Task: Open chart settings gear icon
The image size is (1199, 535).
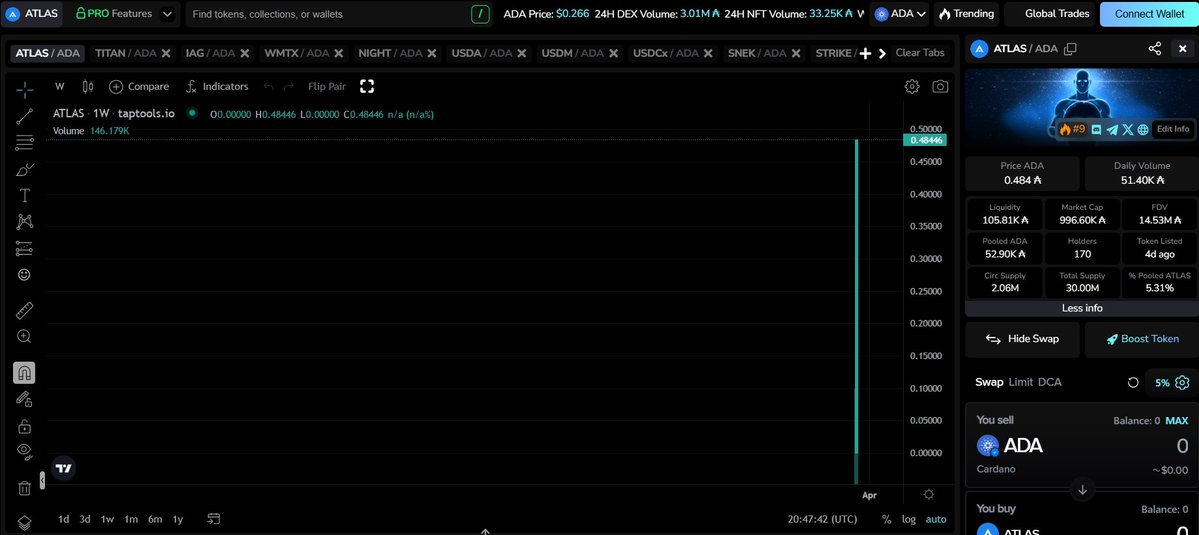Action: click(911, 86)
